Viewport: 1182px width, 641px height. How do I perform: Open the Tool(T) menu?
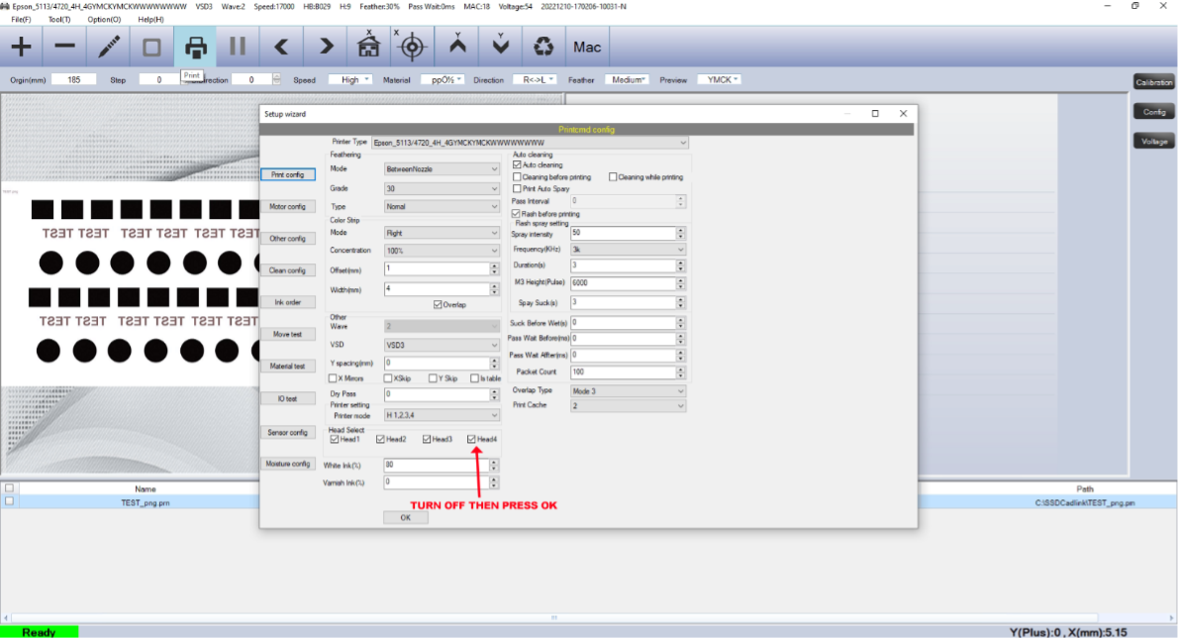58,19
